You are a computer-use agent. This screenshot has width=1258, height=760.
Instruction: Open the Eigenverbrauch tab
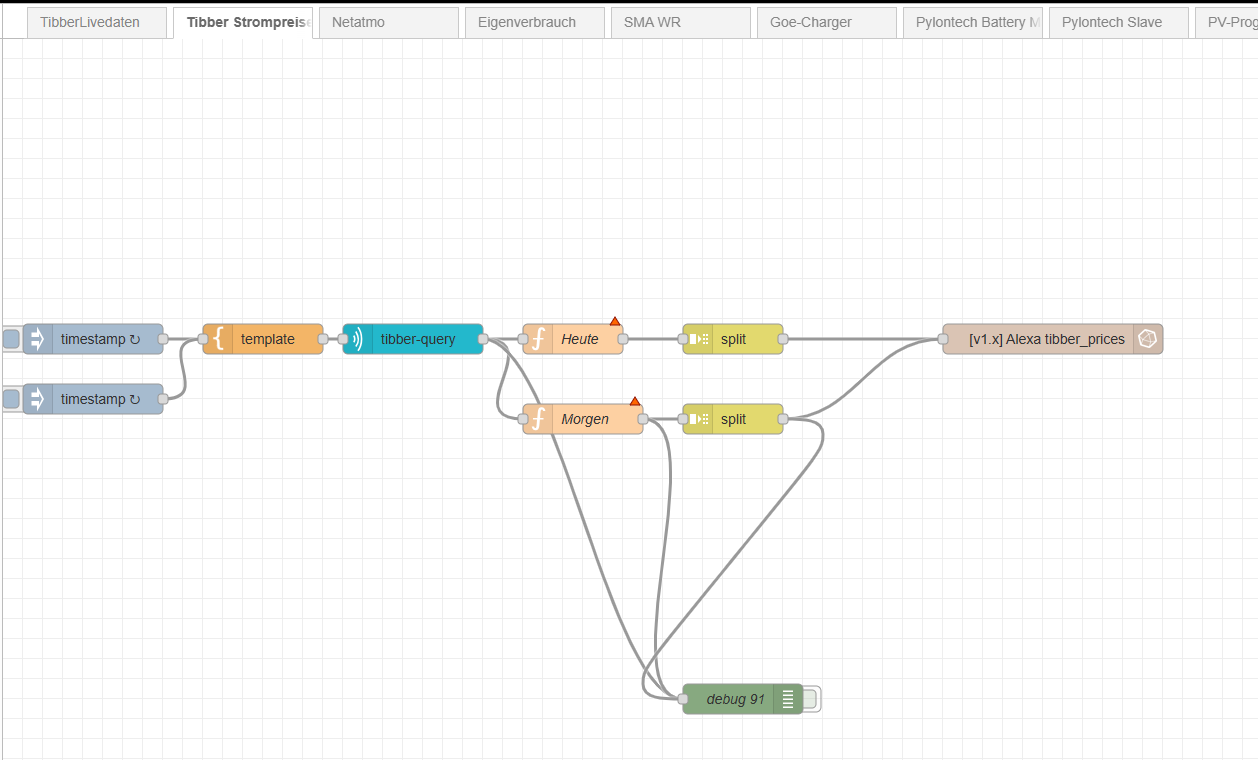tap(534, 22)
